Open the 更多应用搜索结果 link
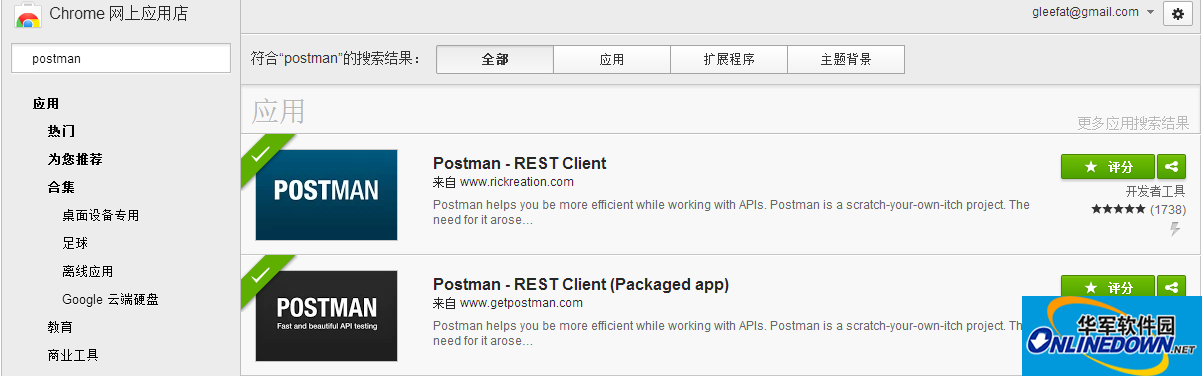 1133,124
